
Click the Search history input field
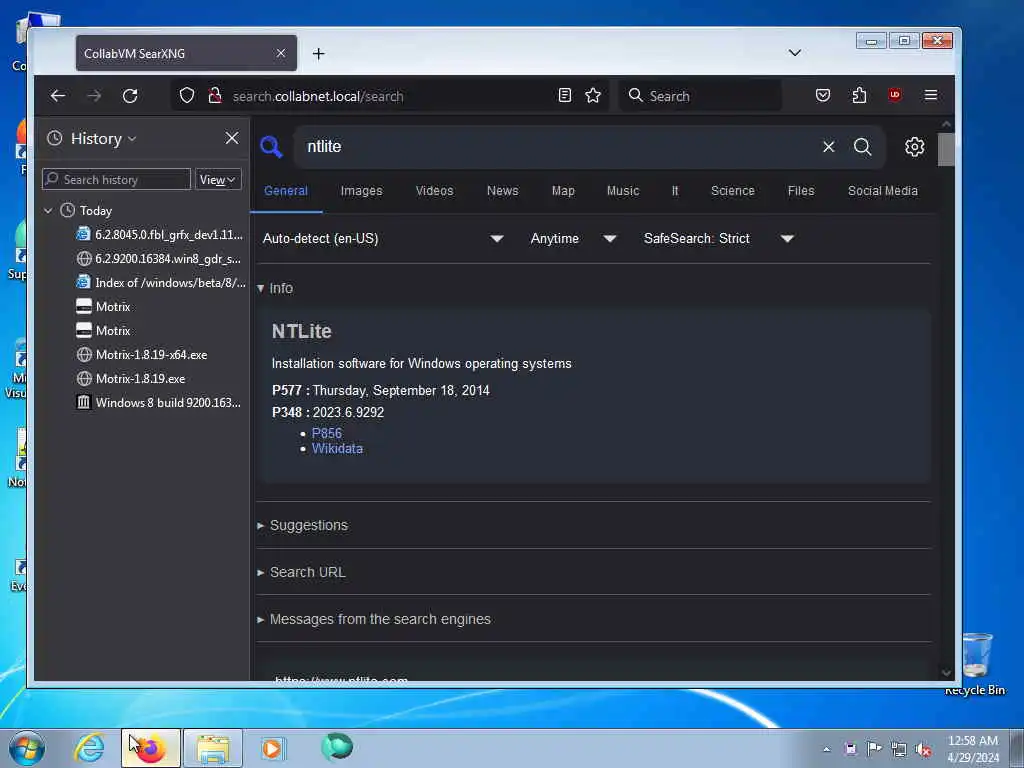point(116,180)
